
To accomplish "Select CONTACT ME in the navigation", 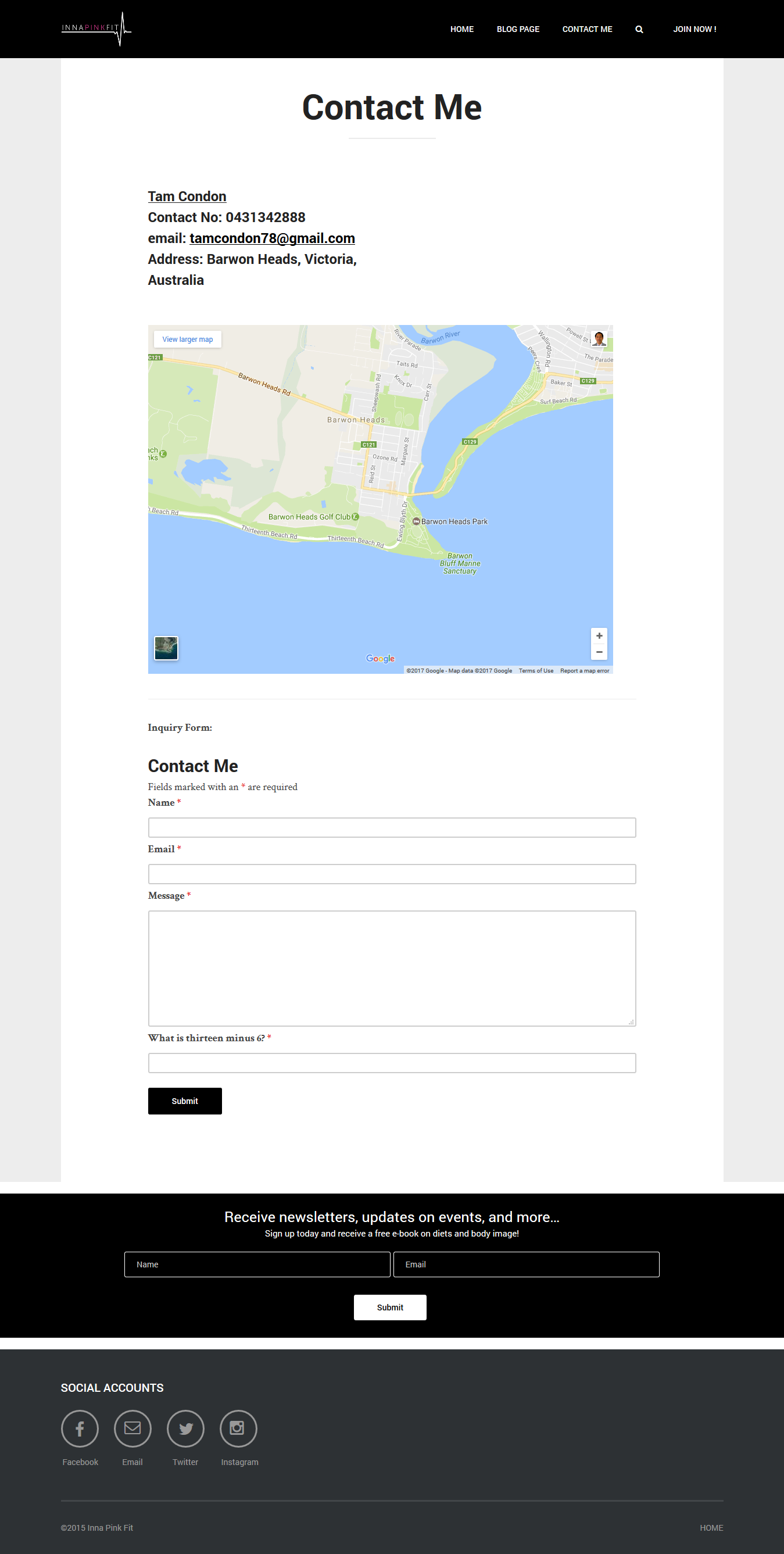I will pyautogui.click(x=587, y=30).
